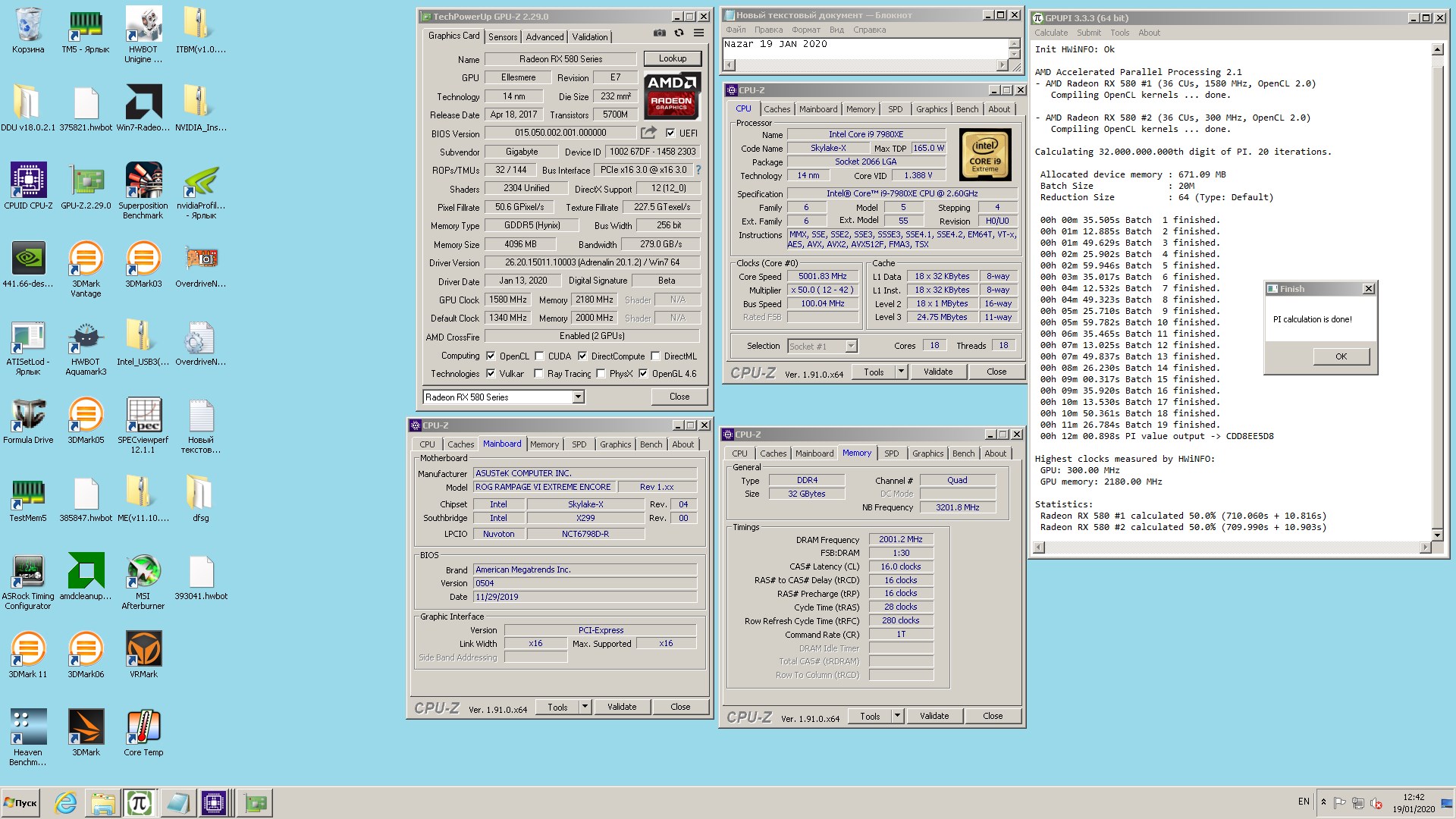Open the CPUID CPU-Z desktop icon

(x=28, y=186)
